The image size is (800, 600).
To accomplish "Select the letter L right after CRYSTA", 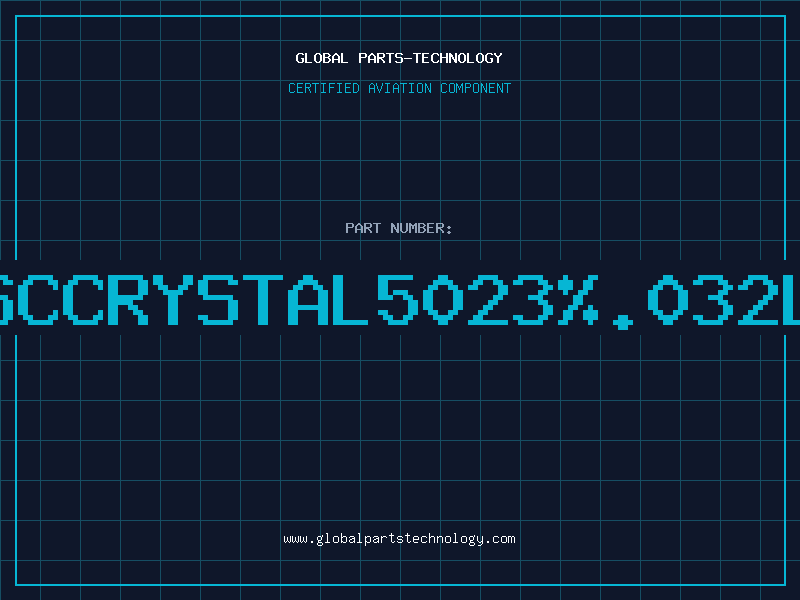I will click(x=352, y=298).
